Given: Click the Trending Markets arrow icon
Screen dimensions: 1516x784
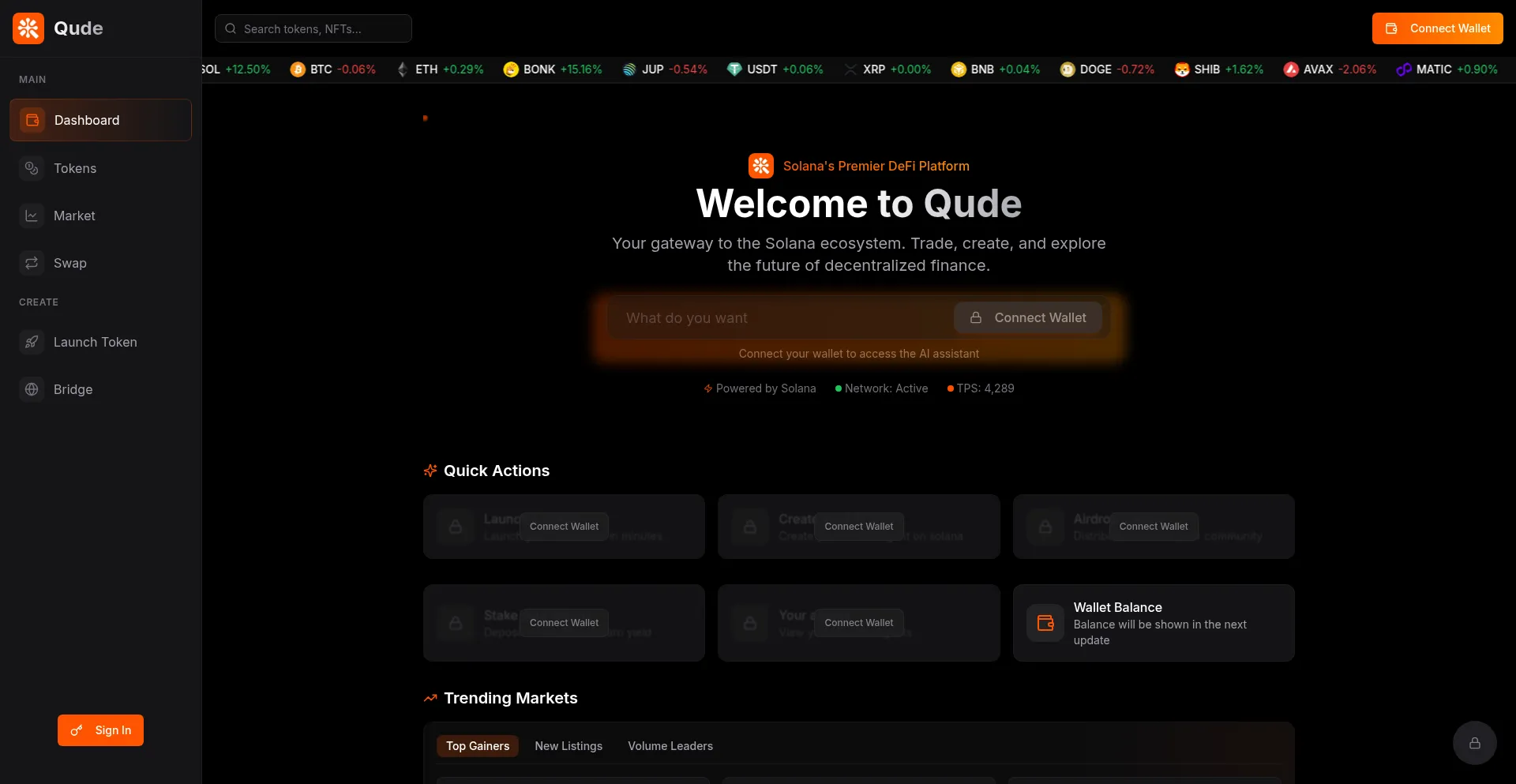Looking at the screenshot, I should (430, 698).
